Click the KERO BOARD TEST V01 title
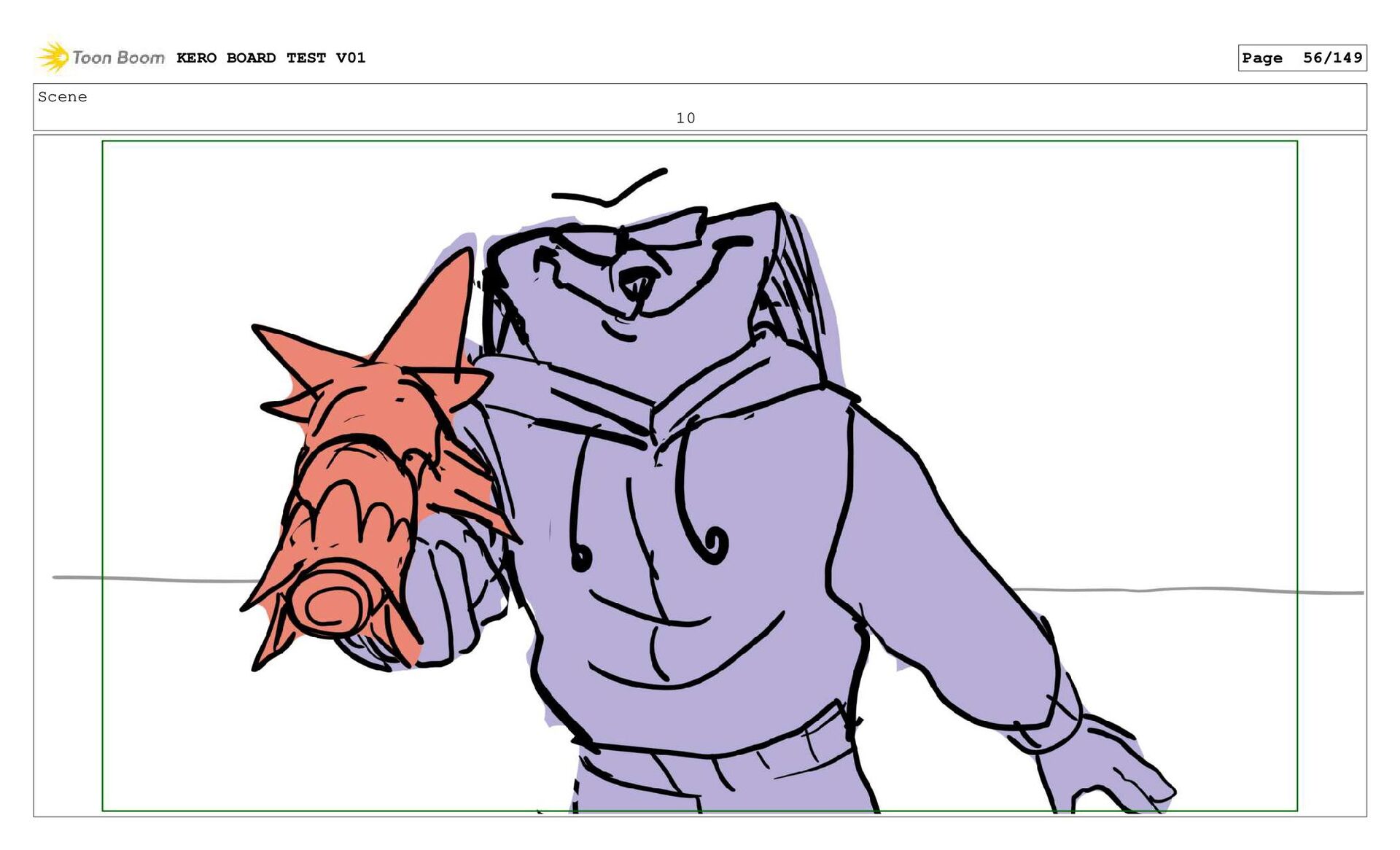The image size is (1400, 850). coord(271,58)
